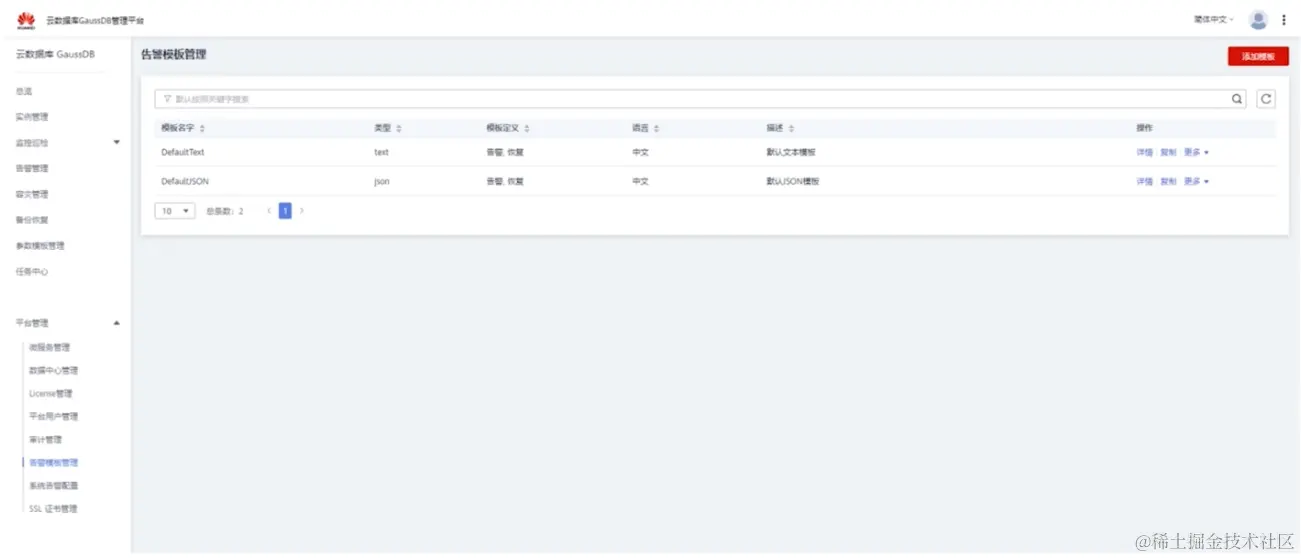Click the Huawei logo in header

pyautogui.click(x=27, y=19)
